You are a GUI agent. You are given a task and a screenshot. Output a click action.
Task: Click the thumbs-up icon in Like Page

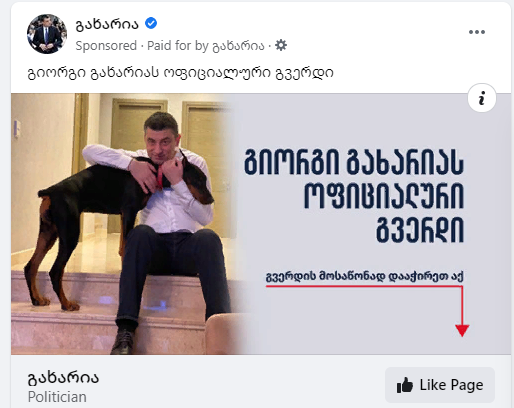(405, 385)
